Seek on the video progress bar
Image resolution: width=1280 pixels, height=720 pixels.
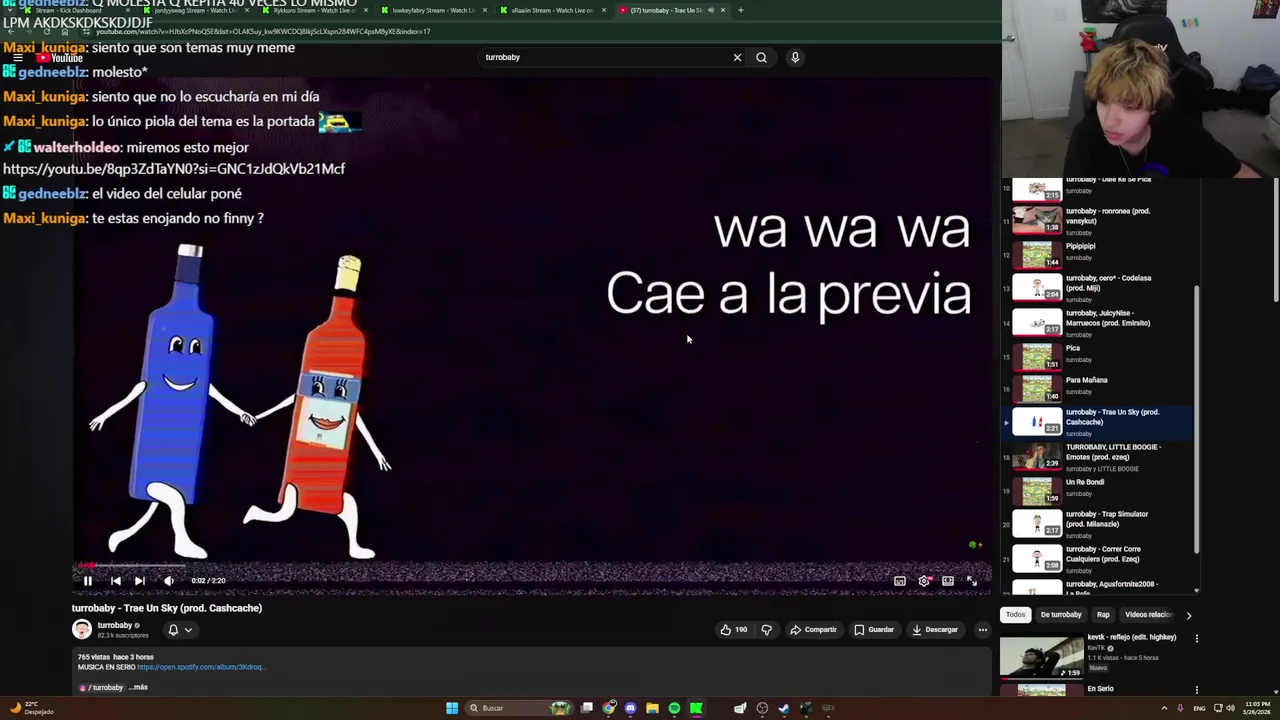pyautogui.click(x=531, y=566)
